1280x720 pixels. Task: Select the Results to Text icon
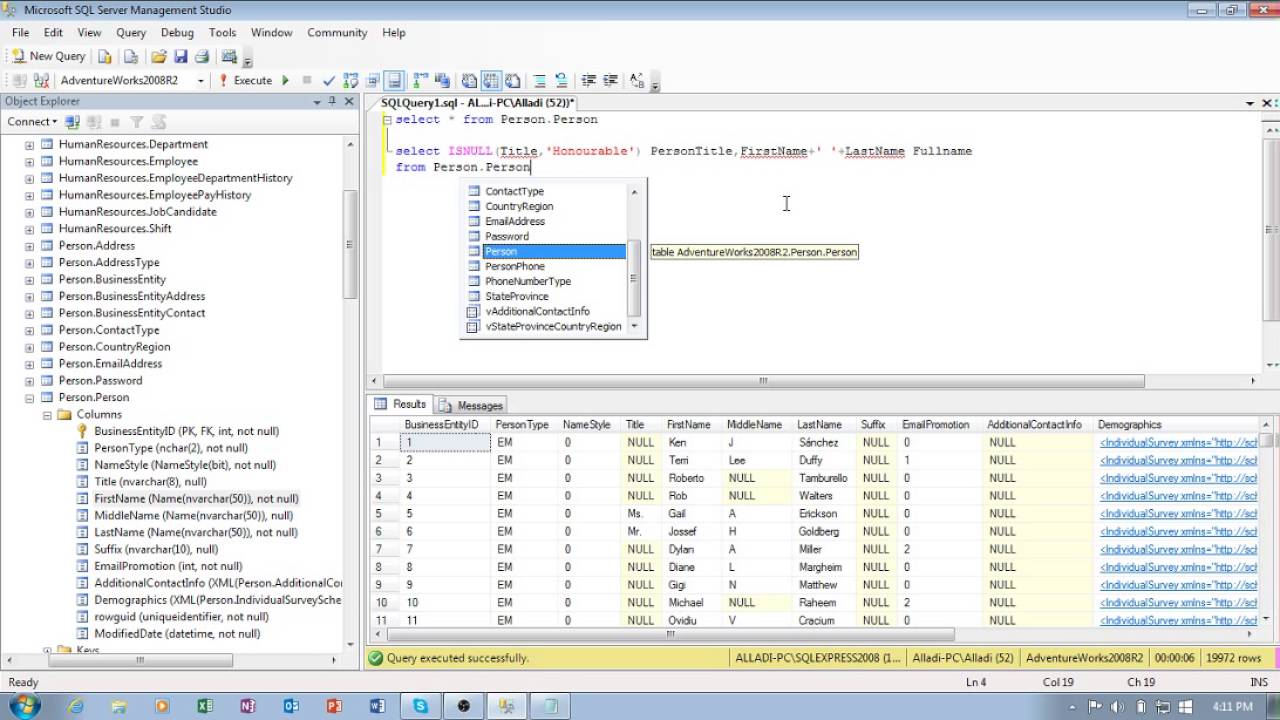469,81
